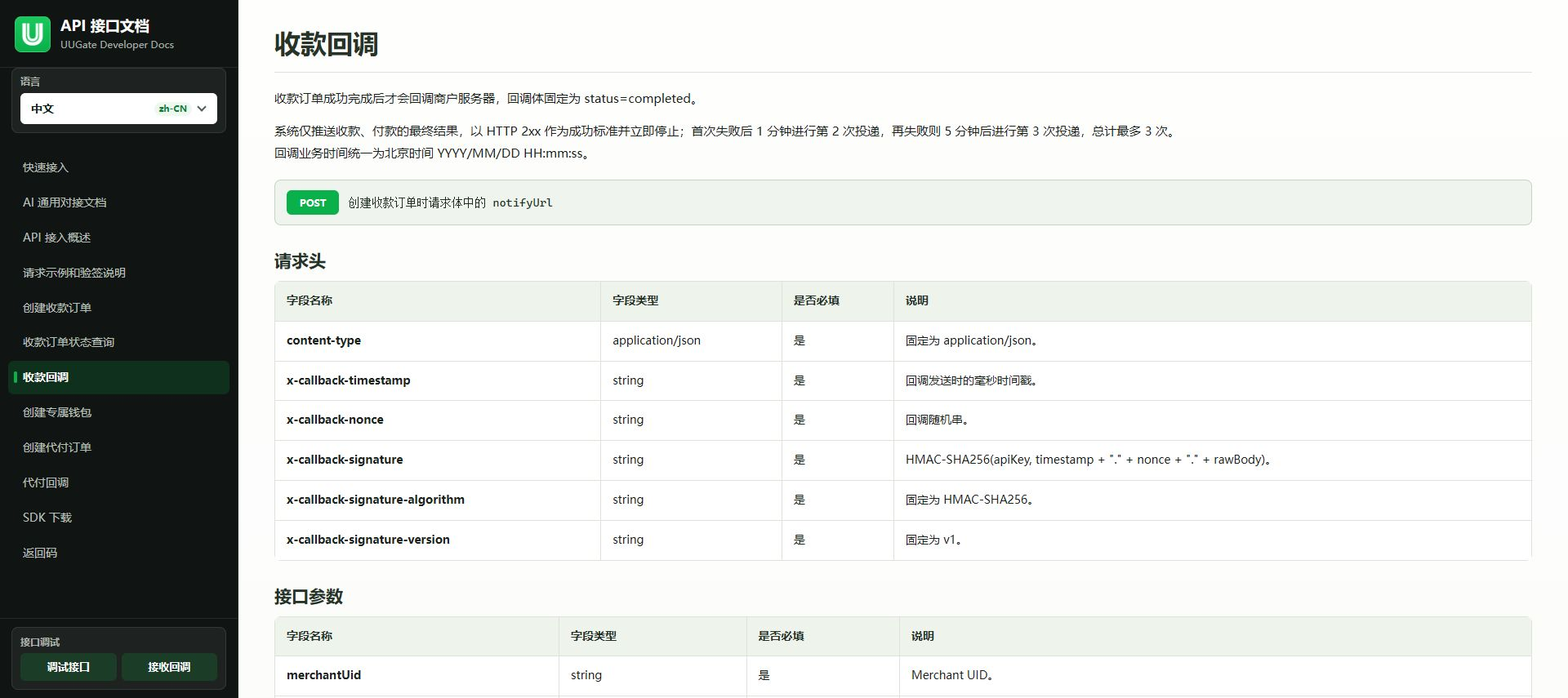Go to AI 通用对接文档 page
The image size is (1568, 698).
pos(118,202)
